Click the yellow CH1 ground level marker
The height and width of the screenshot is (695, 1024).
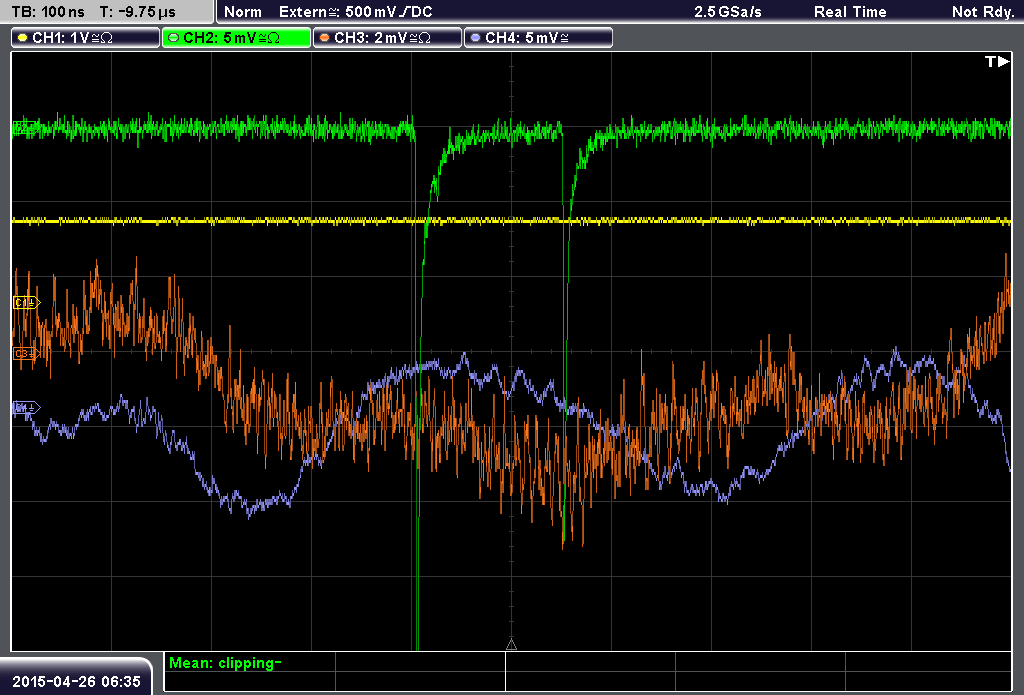coord(26,302)
